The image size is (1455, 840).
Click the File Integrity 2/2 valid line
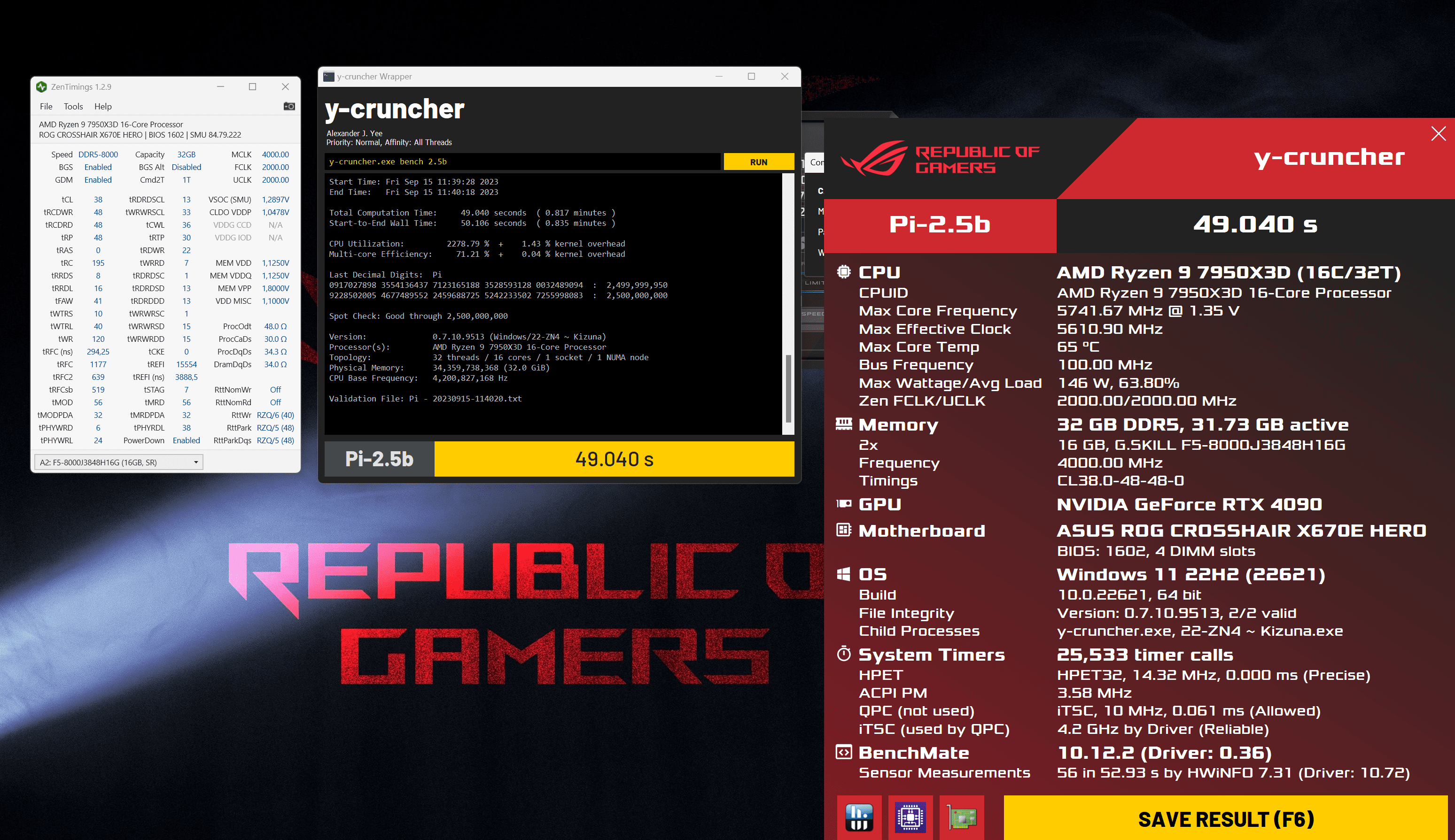(1177, 613)
